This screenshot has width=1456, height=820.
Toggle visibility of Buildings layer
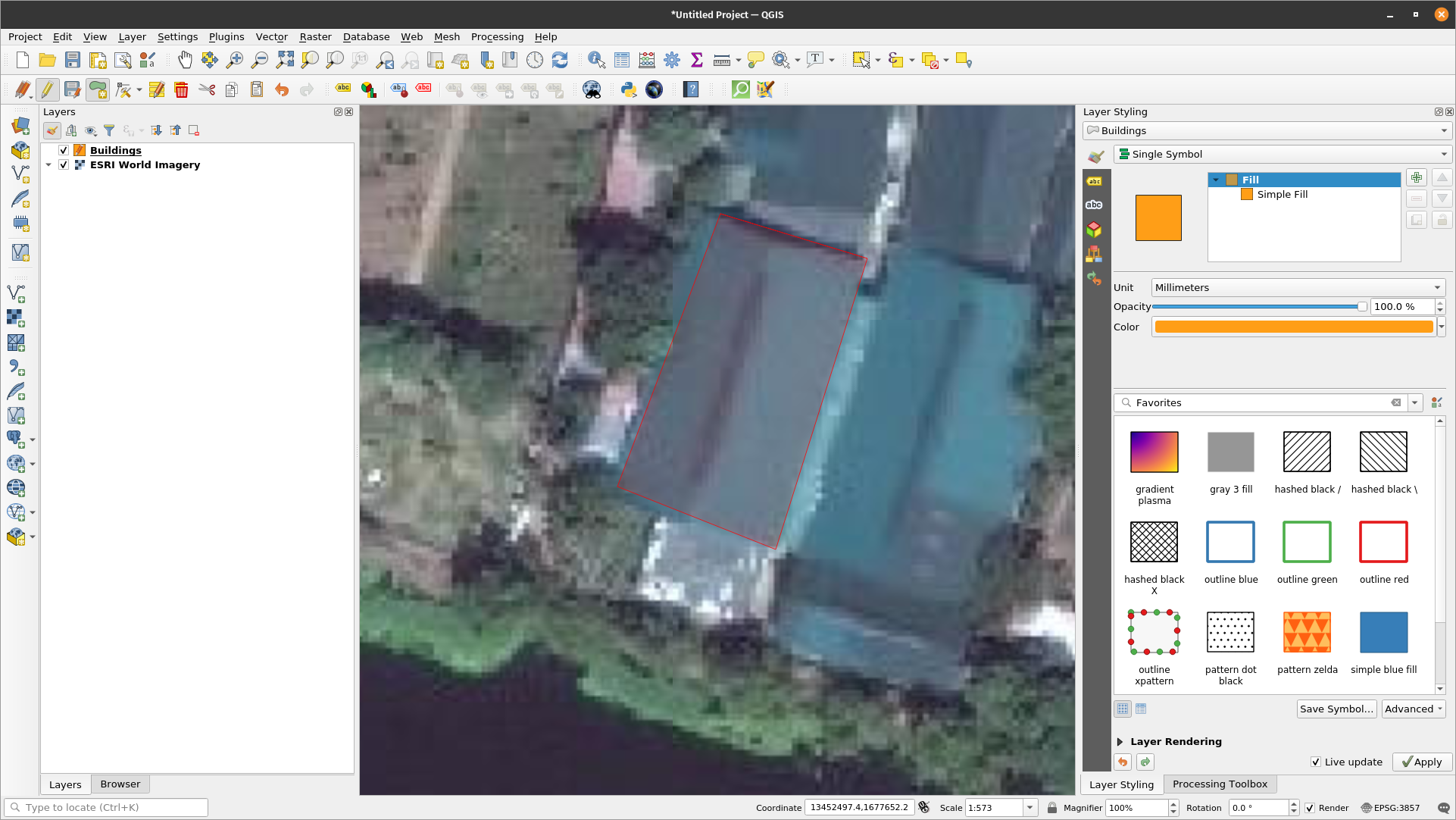click(64, 150)
